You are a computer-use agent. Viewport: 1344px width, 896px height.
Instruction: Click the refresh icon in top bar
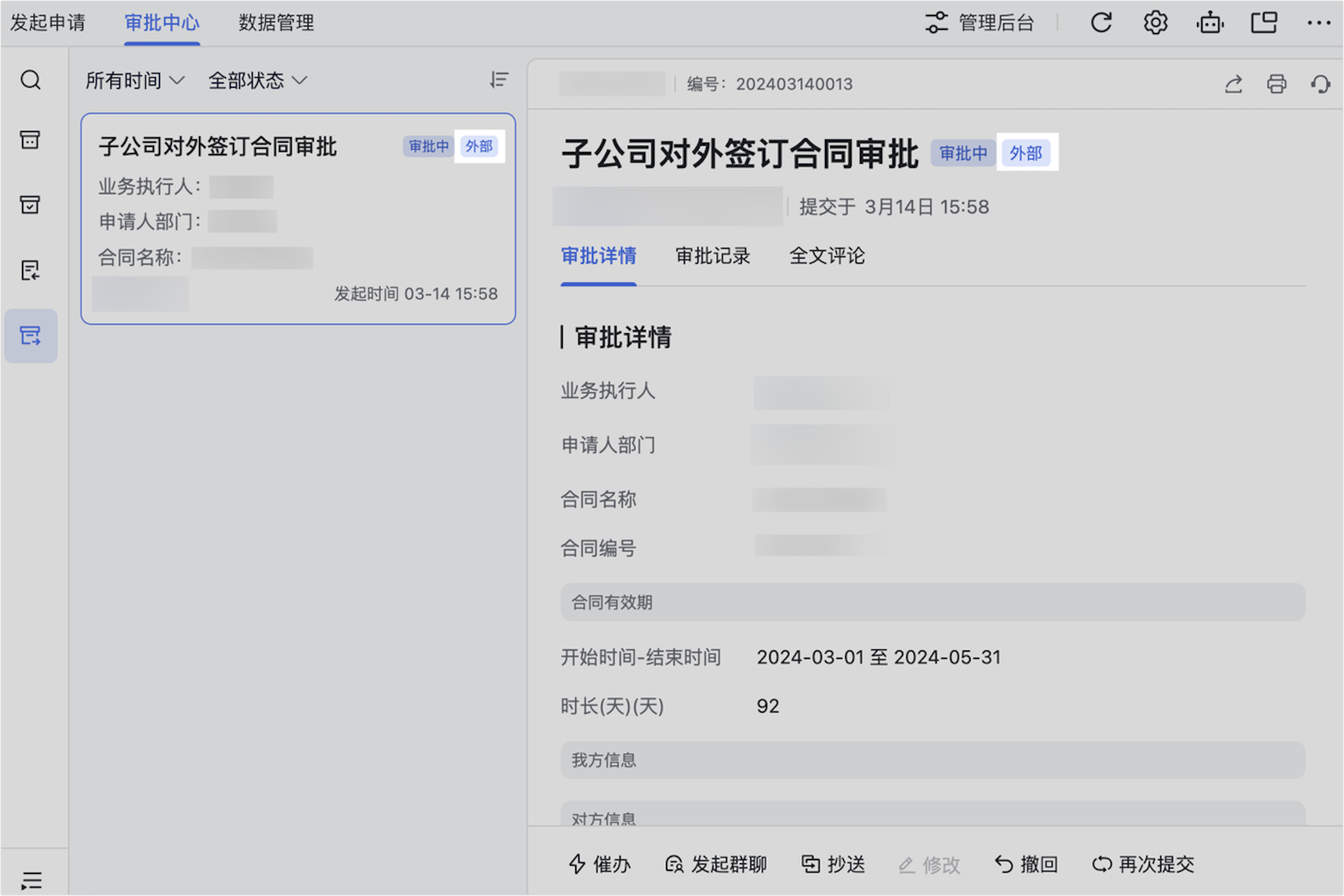[1101, 23]
